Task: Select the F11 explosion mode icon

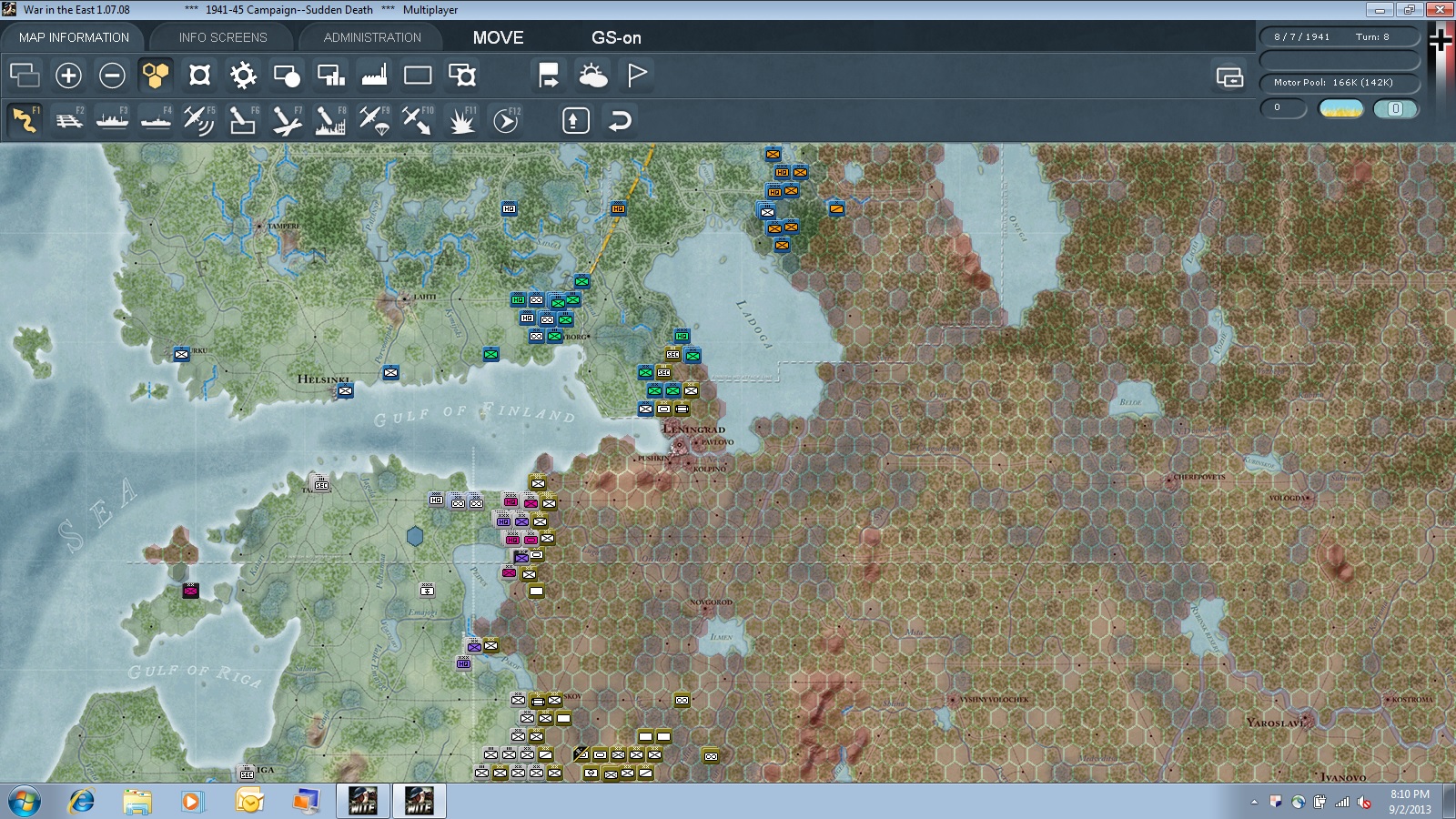Action: pos(461,120)
